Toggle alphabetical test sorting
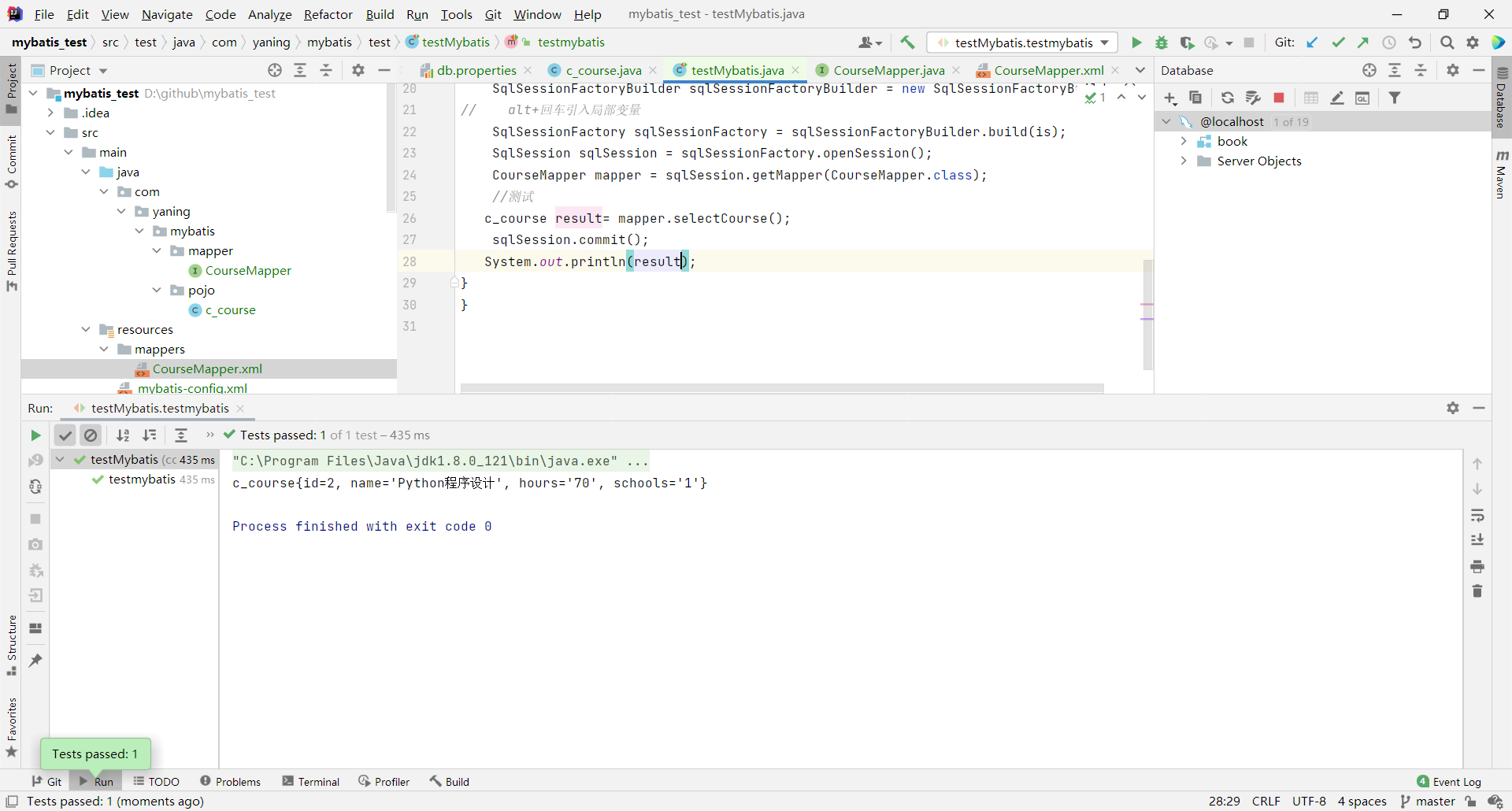The width and height of the screenshot is (1512, 811). (x=123, y=435)
